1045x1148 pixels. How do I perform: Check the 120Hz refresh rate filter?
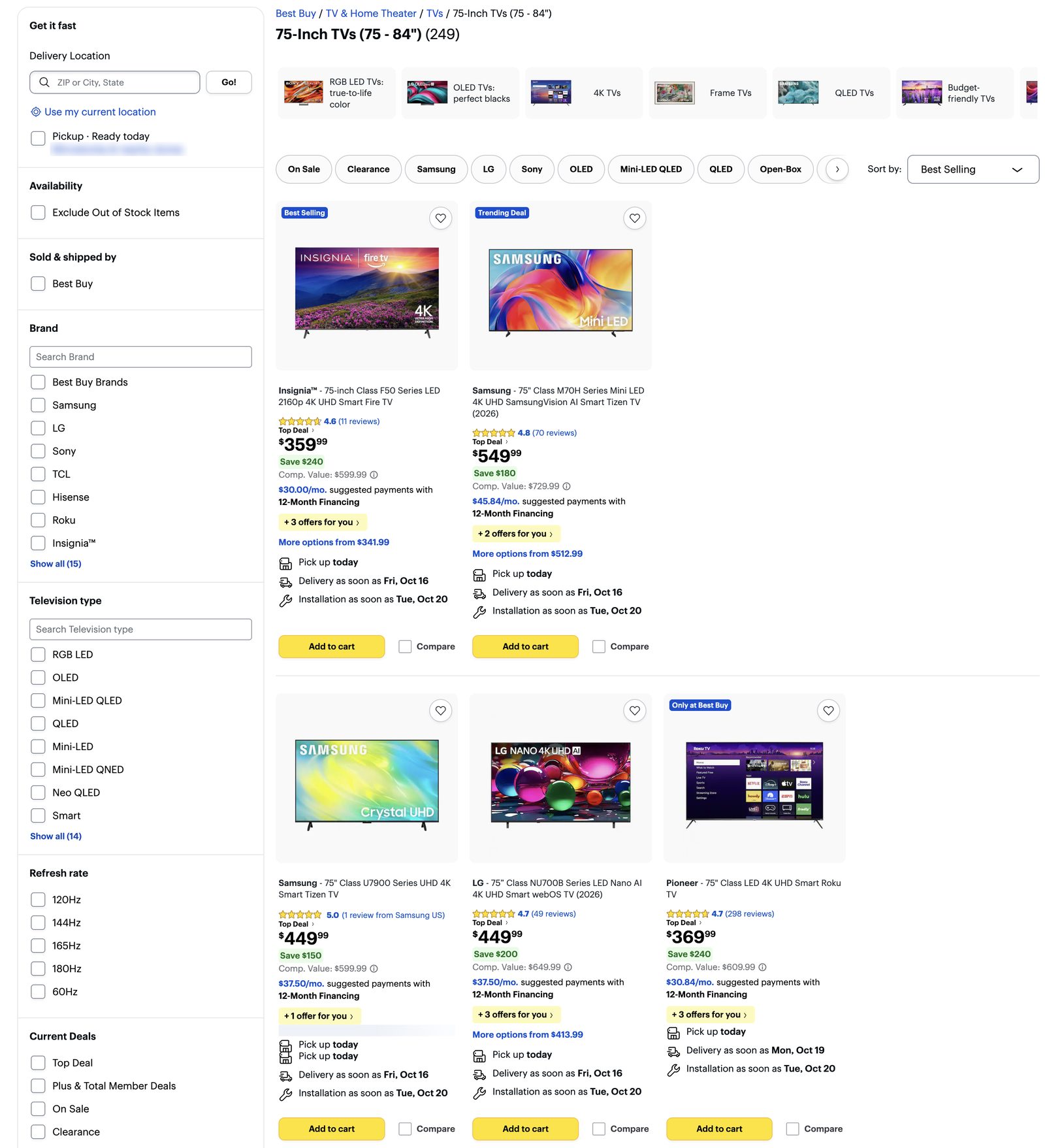(x=38, y=900)
